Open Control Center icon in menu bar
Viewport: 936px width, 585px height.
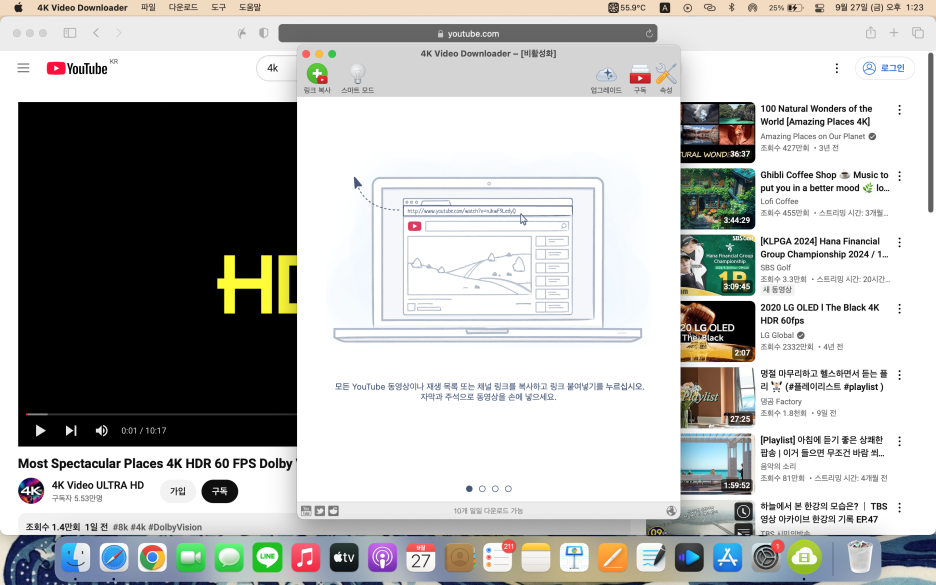pos(820,8)
